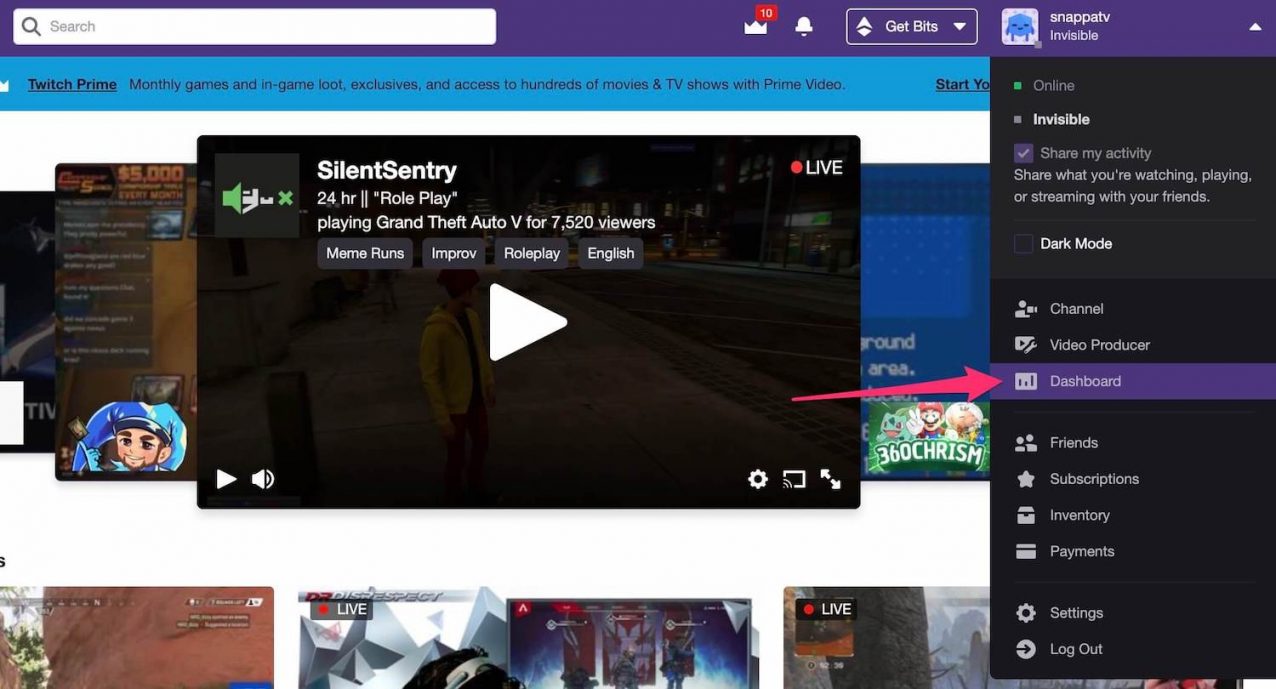Click the Friends people icon
Screen dimensions: 1276x689
pos(1026,443)
